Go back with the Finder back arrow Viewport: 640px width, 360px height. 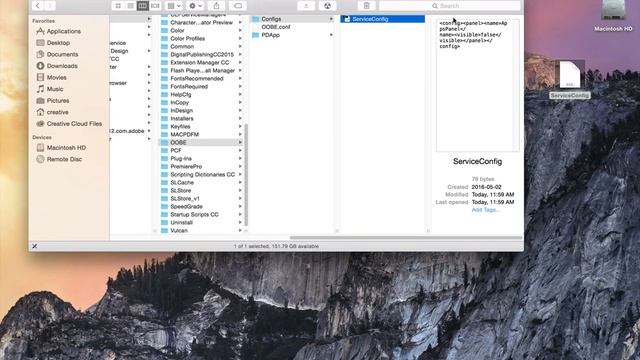38,6
